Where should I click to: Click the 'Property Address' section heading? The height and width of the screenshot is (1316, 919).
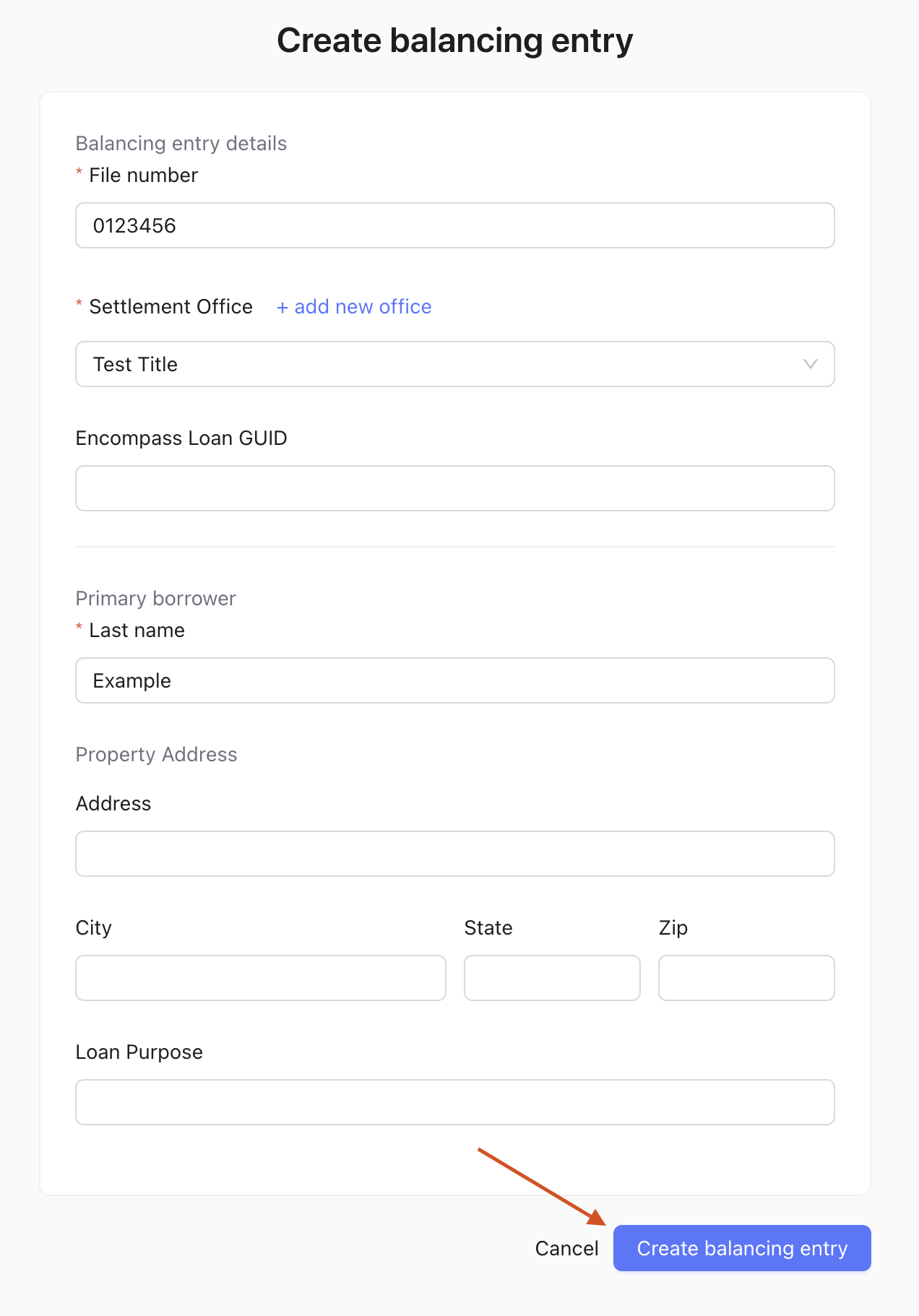click(x=157, y=754)
